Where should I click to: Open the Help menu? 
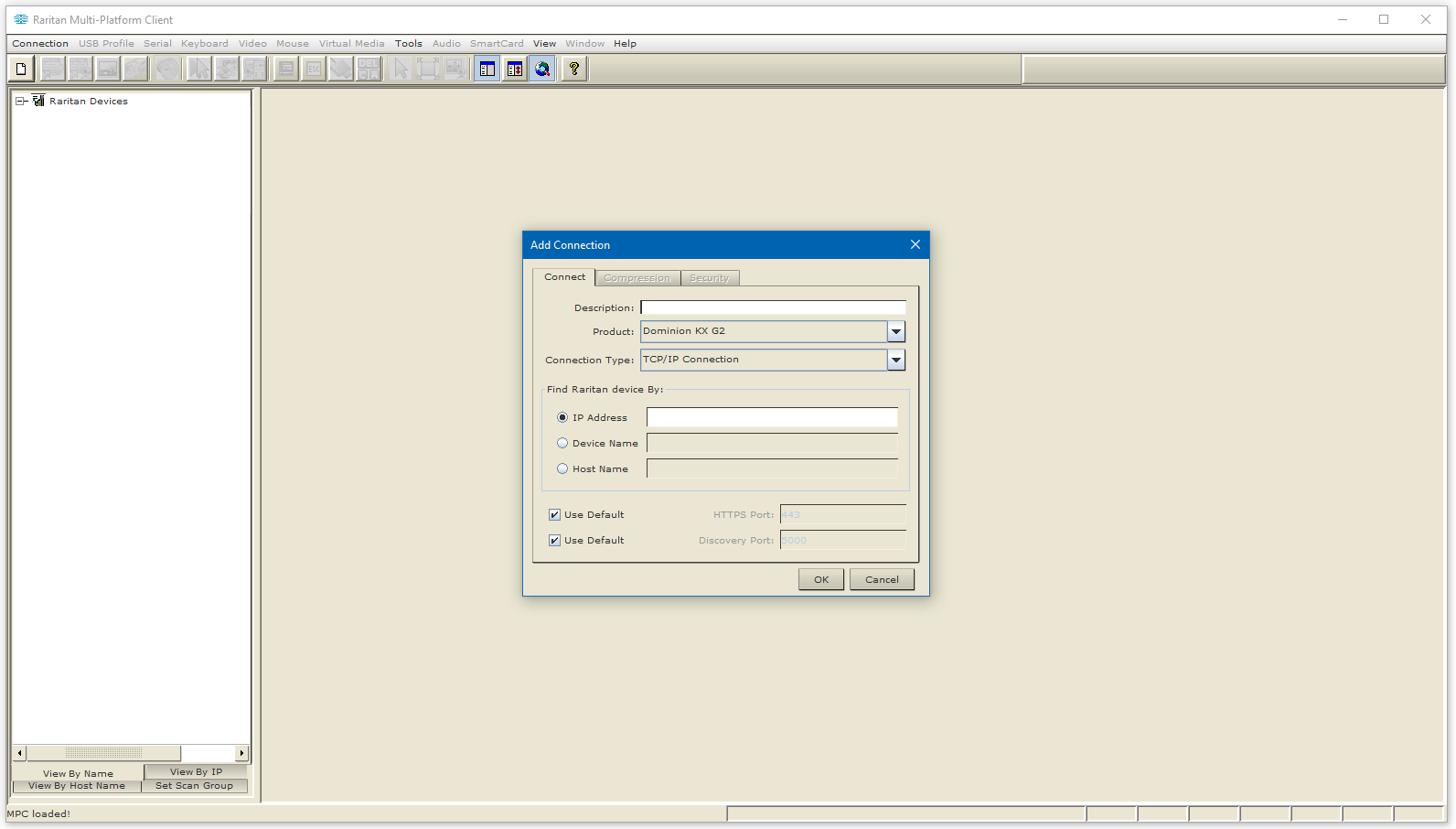point(625,43)
